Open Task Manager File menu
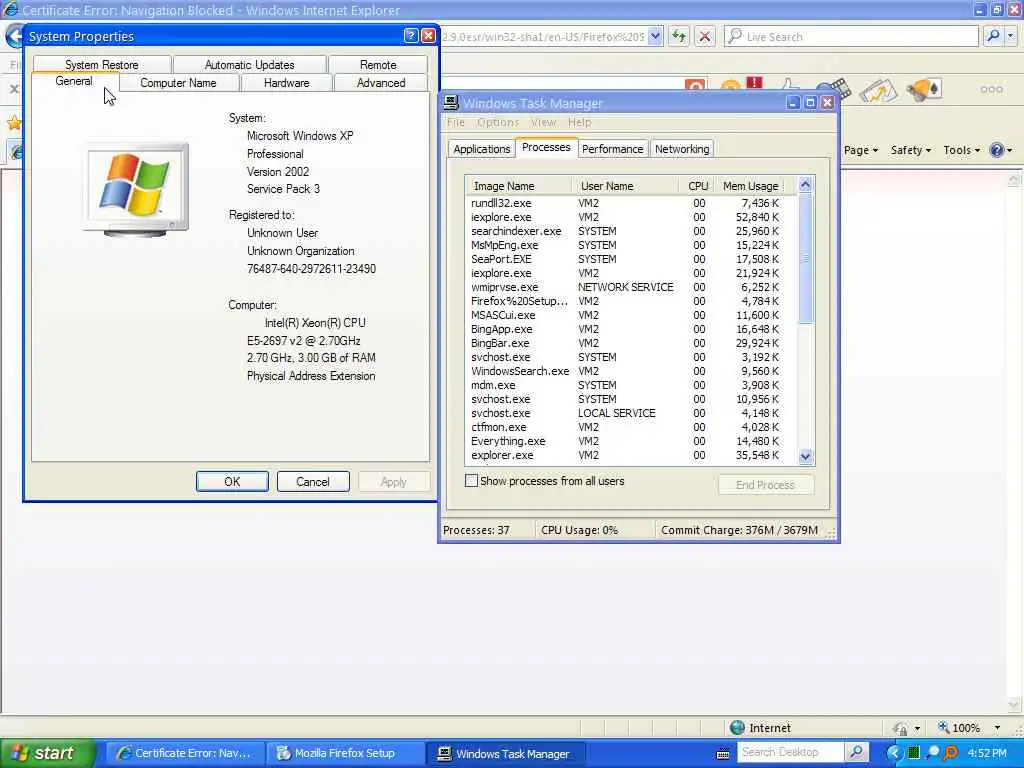 456,122
